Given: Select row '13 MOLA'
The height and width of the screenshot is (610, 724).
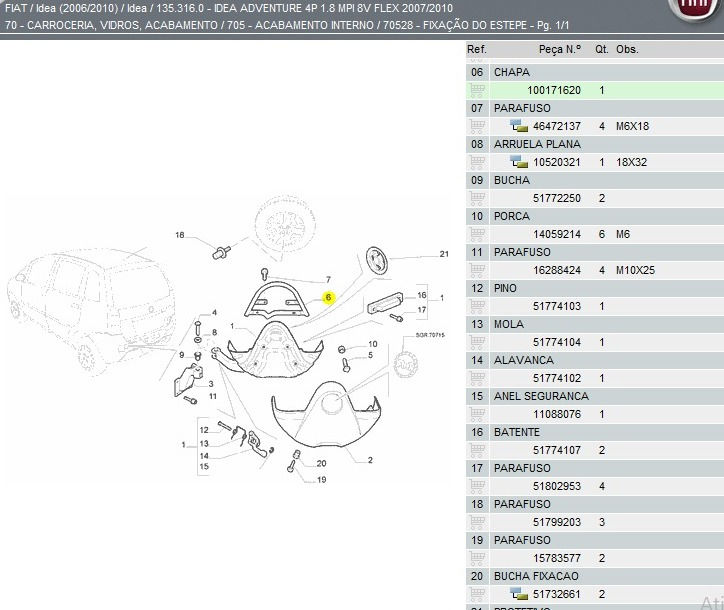Looking at the screenshot, I should pyautogui.click(x=595, y=324).
